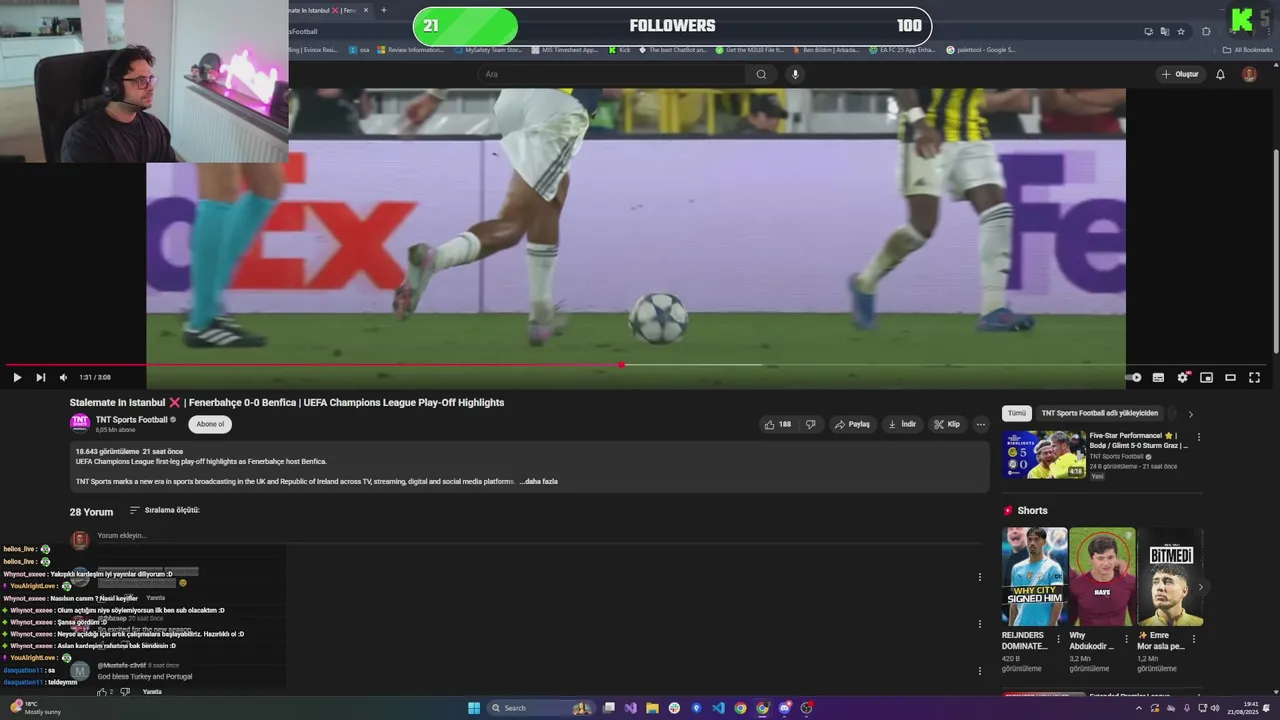Open the Windows Start menu
The height and width of the screenshot is (720, 1280).
[474, 708]
